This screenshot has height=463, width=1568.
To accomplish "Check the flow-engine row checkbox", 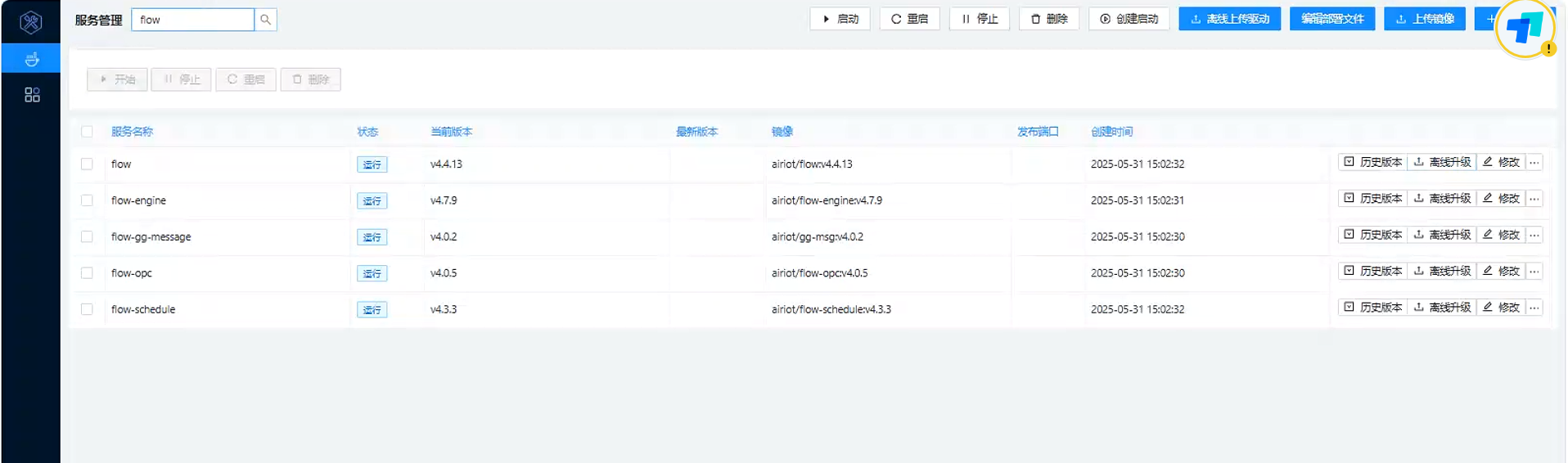I will [x=87, y=200].
